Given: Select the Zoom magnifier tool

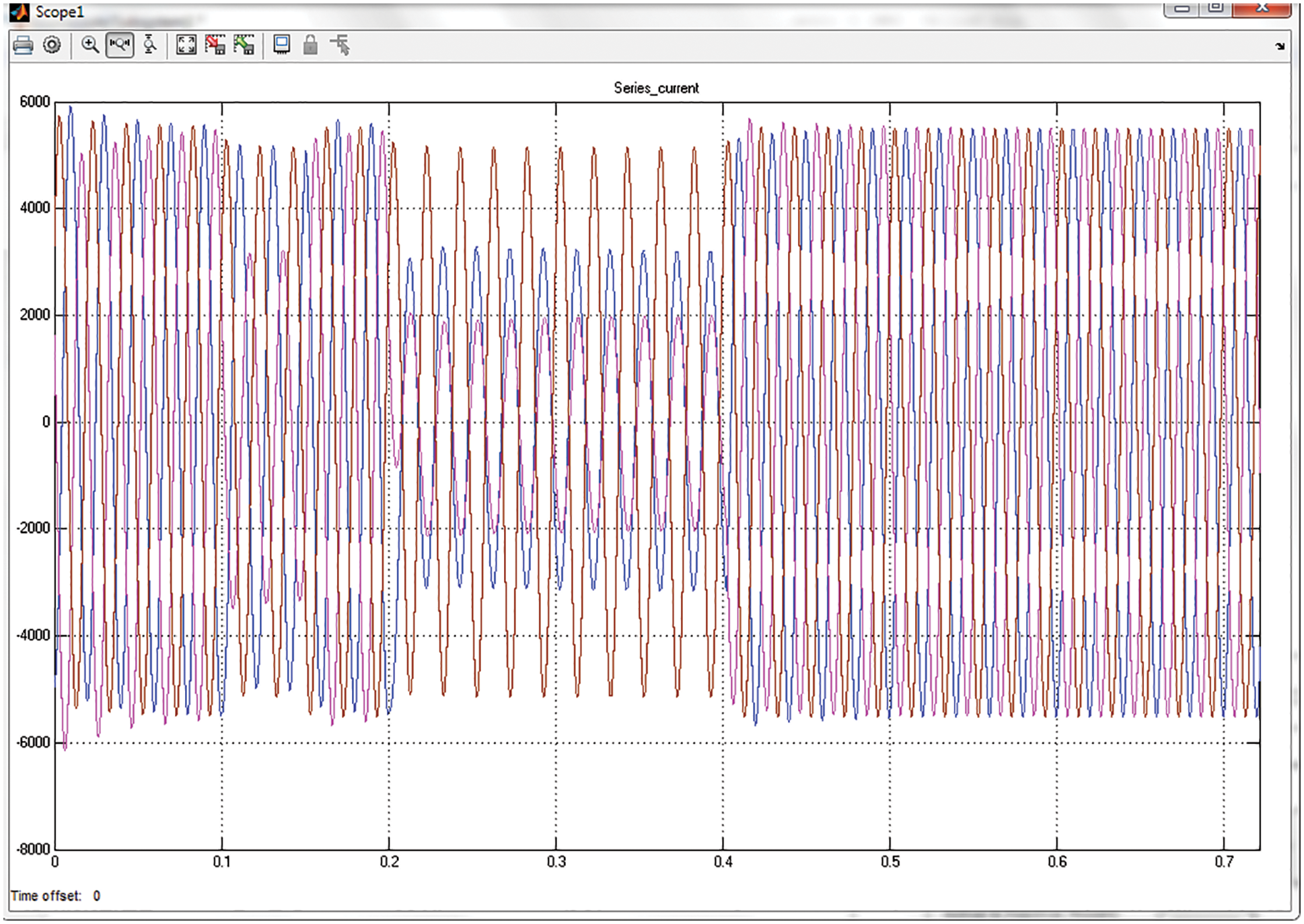Looking at the screenshot, I should point(89,45).
